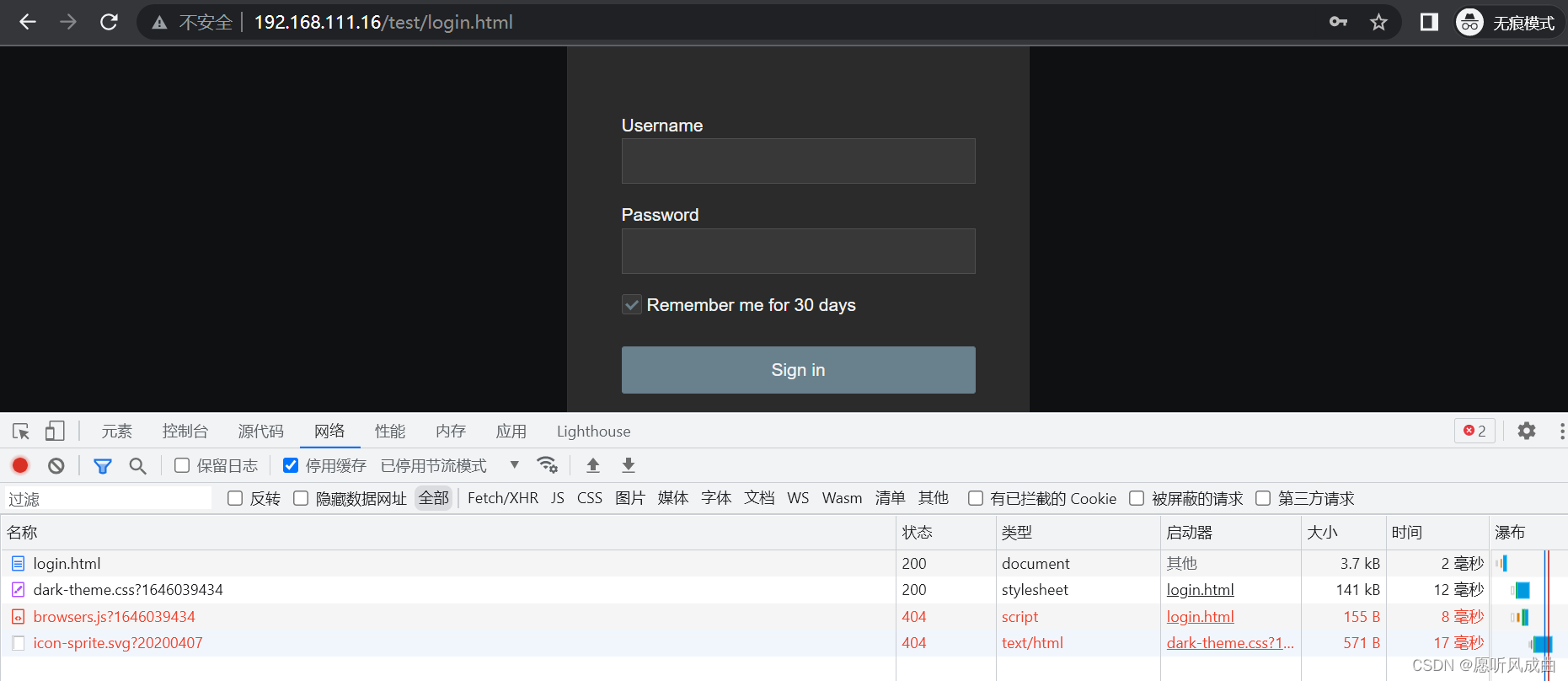Click the browser forward arrow
Screen dimensions: 1568x681
click(68, 22)
